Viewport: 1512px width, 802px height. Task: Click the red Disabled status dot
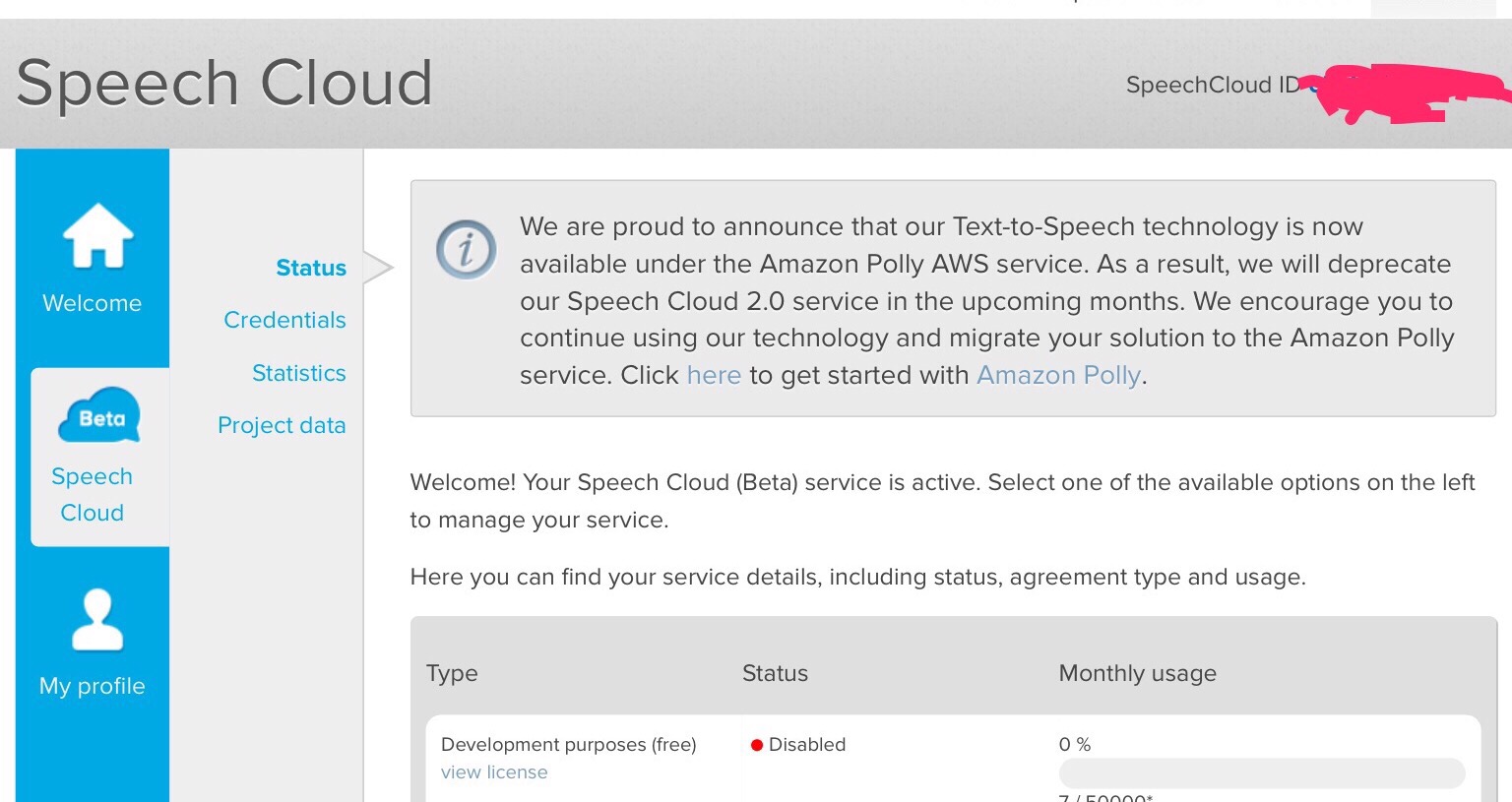pyautogui.click(x=757, y=745)
